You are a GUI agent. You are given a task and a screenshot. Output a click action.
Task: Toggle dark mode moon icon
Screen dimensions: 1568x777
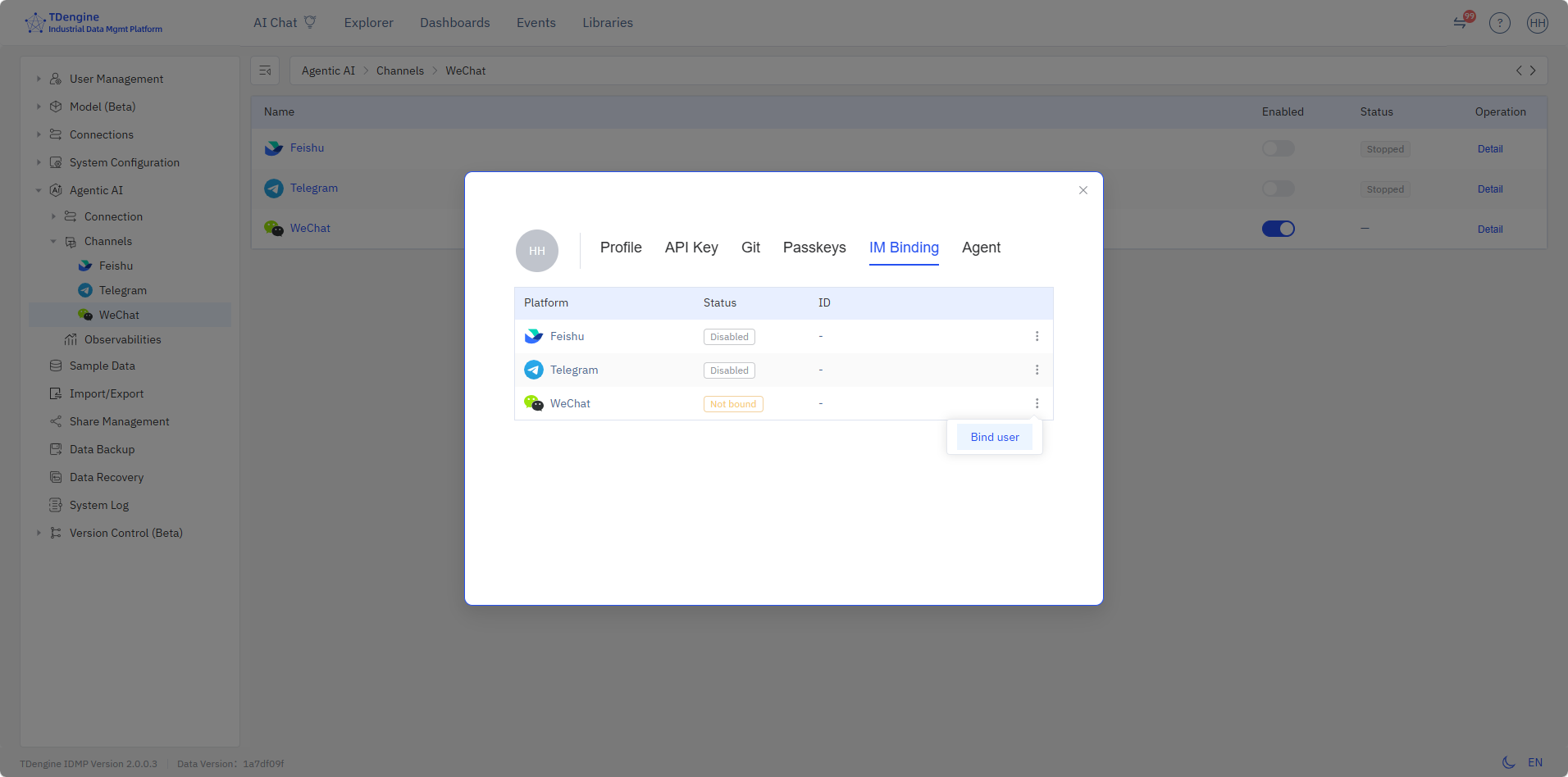[1508, 762]
